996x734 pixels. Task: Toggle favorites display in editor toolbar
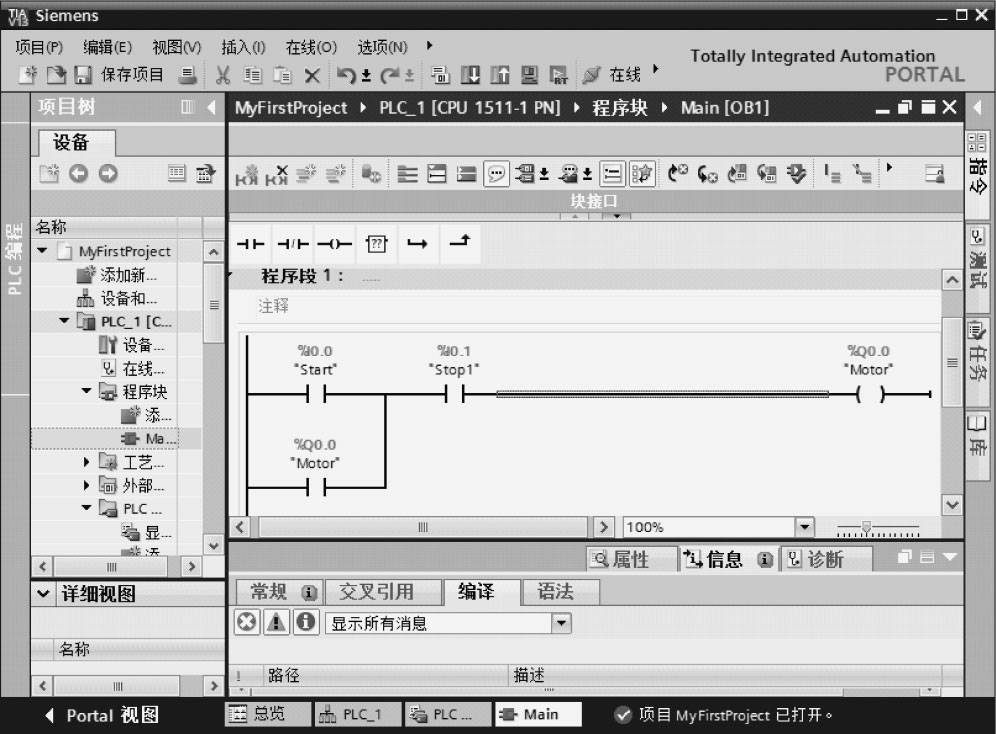pyautogui.click(x=642, y=173)
